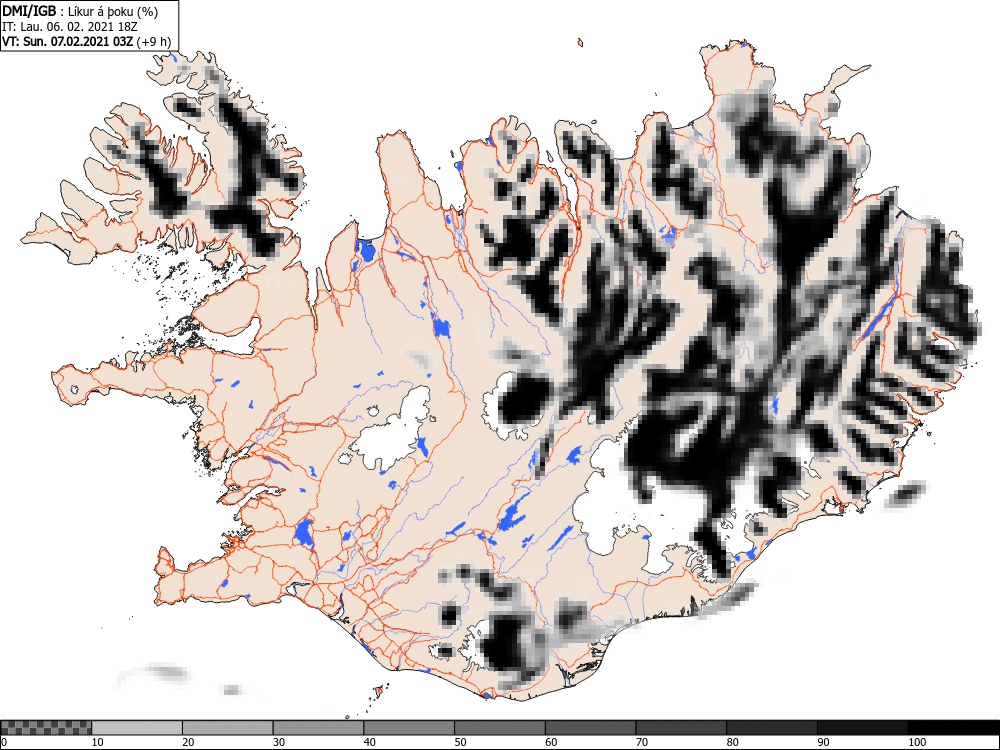Click the 0-10 checkered legend swatch

click(x=46, y=728)
